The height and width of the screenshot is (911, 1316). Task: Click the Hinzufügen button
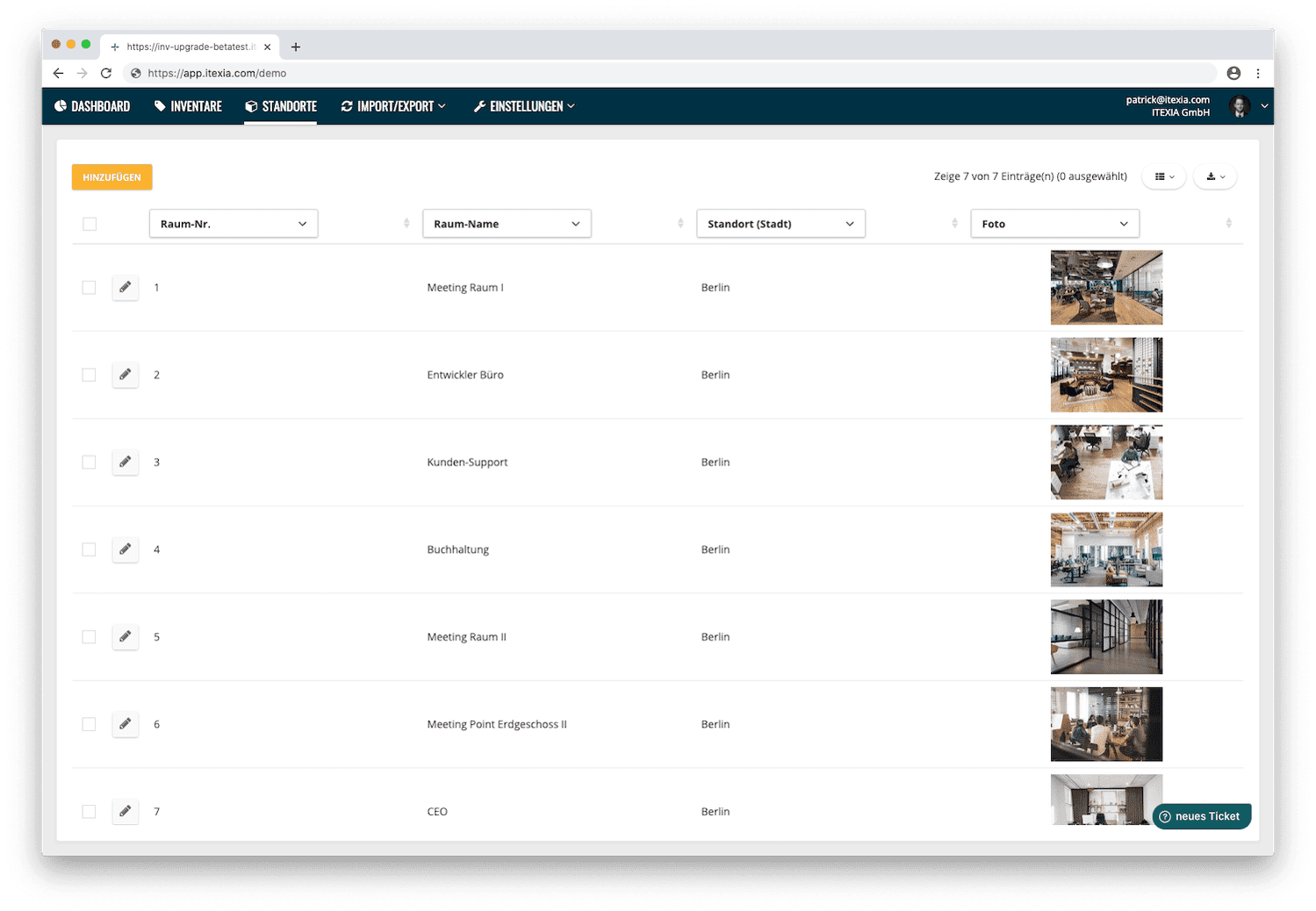[x=111, y=177]
